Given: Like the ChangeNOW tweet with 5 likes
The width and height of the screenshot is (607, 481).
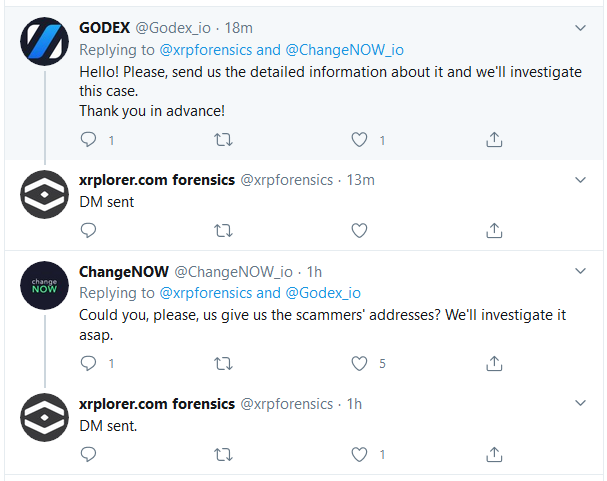Looking at the screenshot, I should tap(360, 364).
